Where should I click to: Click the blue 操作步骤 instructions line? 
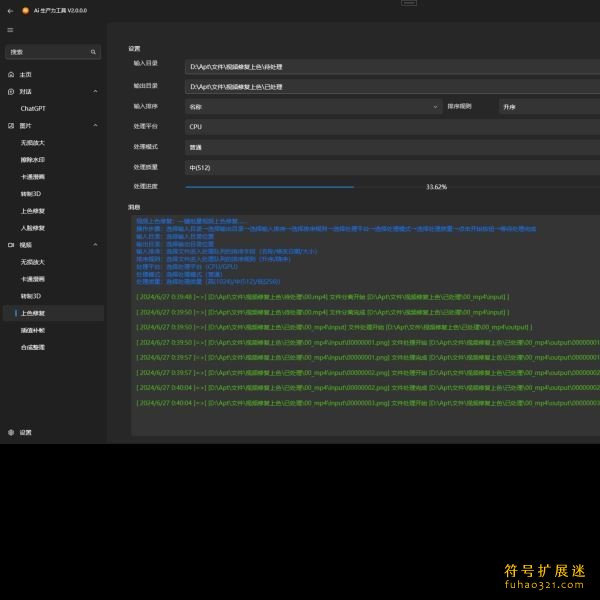pos(336,229)
